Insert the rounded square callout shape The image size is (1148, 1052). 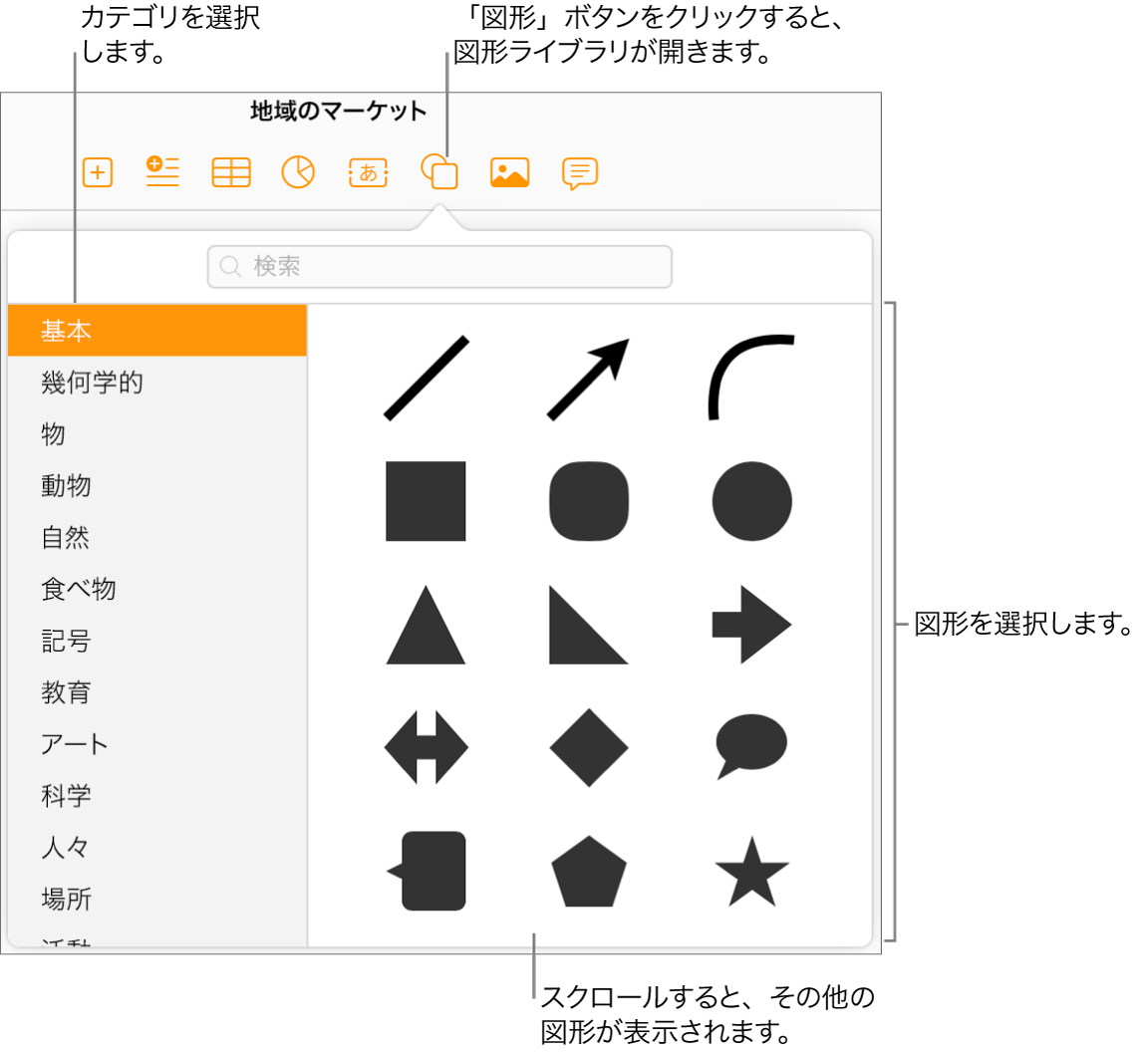click(x=427, y=871)
